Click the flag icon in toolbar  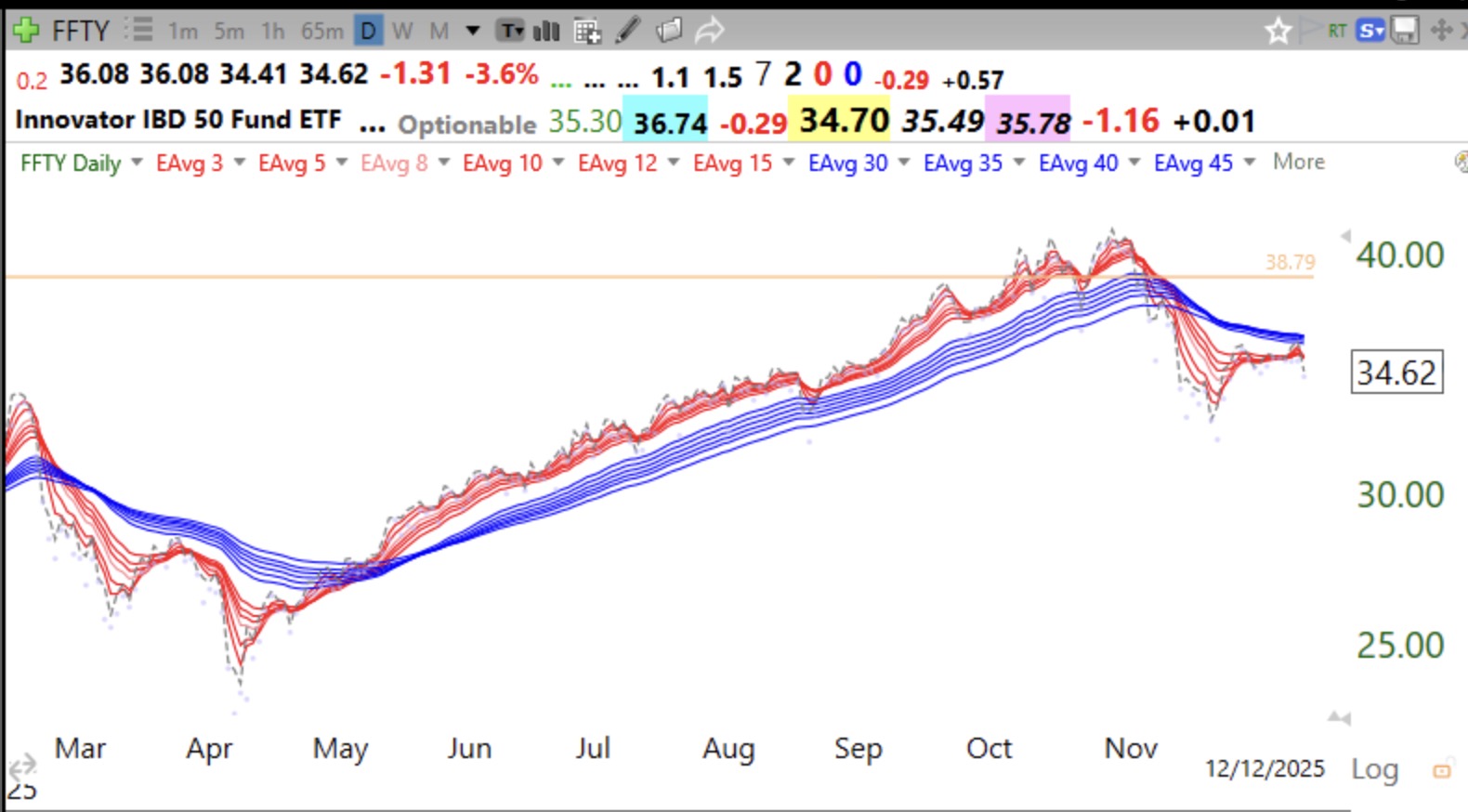pos(1310,31)
